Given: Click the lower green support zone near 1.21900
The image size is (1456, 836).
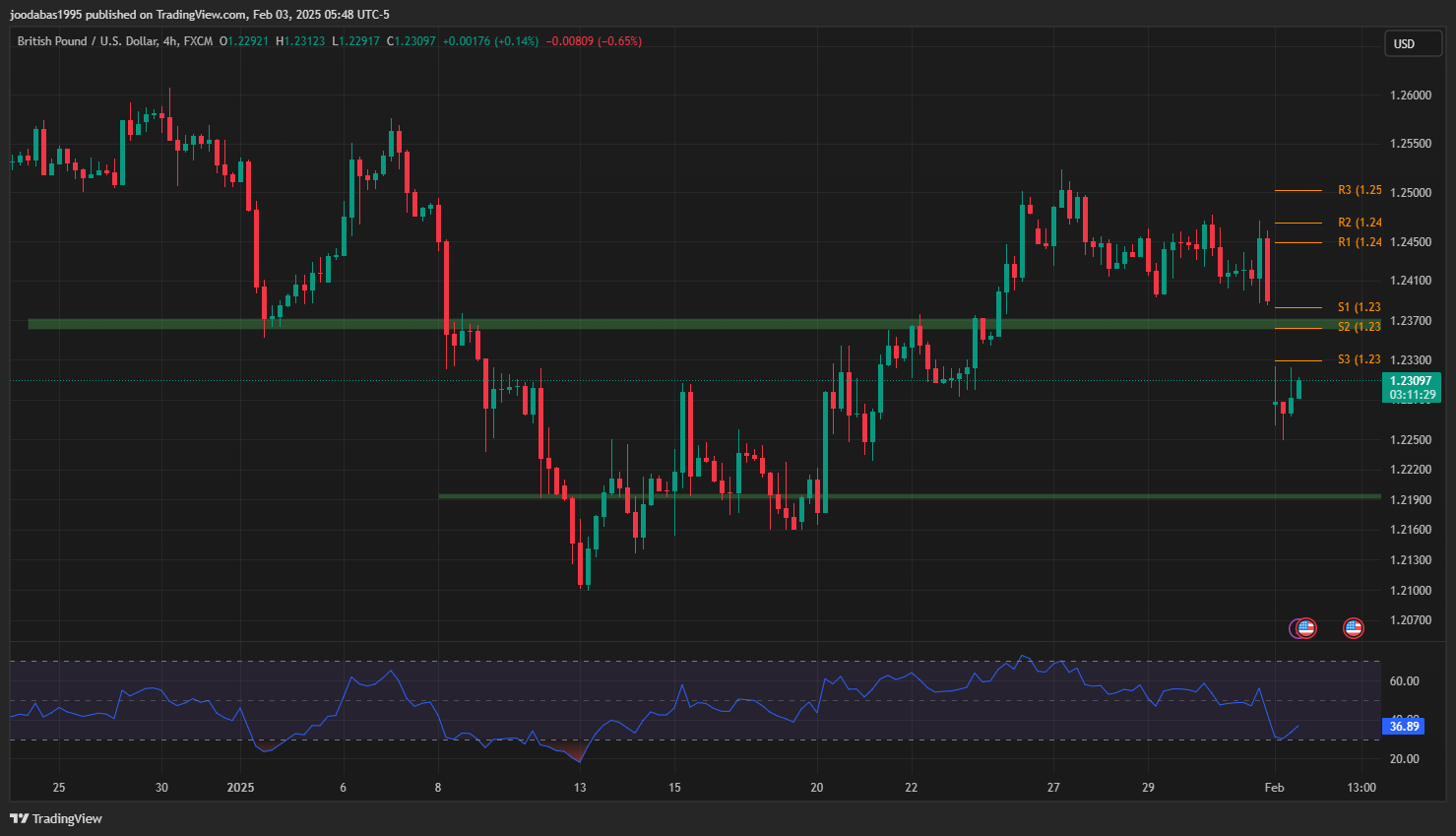Looking at the screenshot, I should [886, 496].
